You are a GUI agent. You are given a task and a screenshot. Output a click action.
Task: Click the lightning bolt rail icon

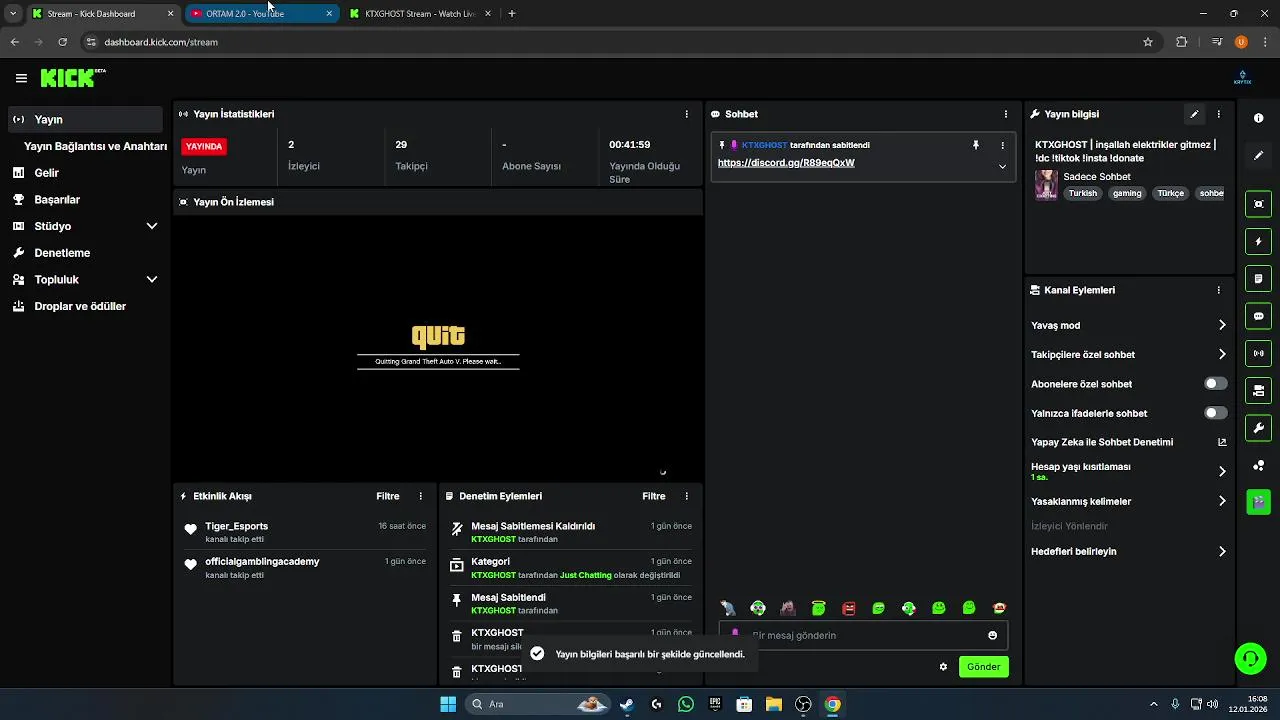point(1259,241)
